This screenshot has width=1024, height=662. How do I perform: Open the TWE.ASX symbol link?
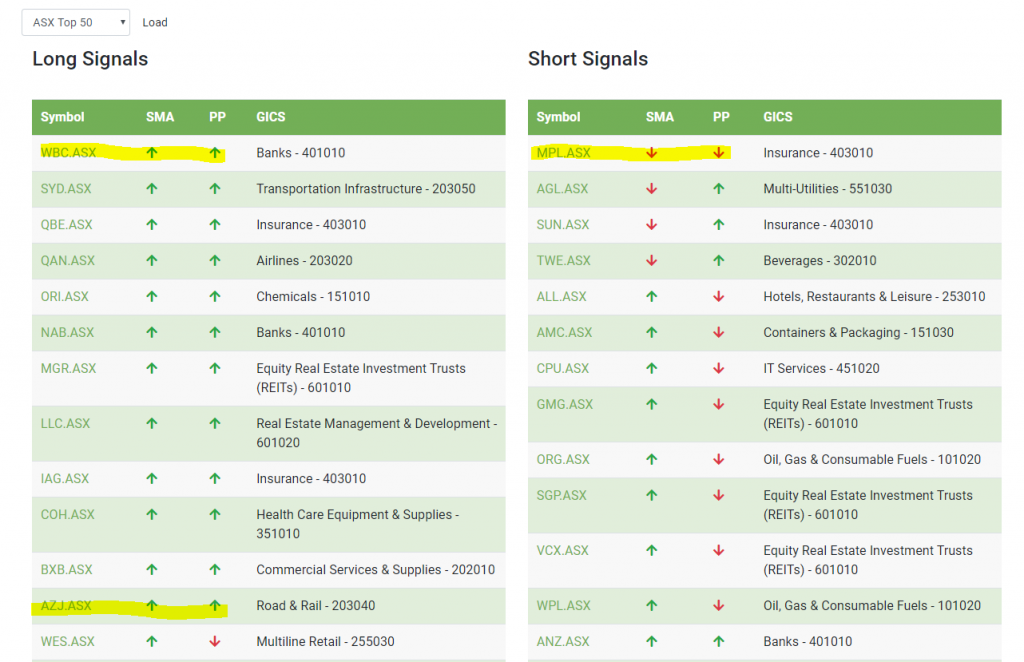point(564,260)
